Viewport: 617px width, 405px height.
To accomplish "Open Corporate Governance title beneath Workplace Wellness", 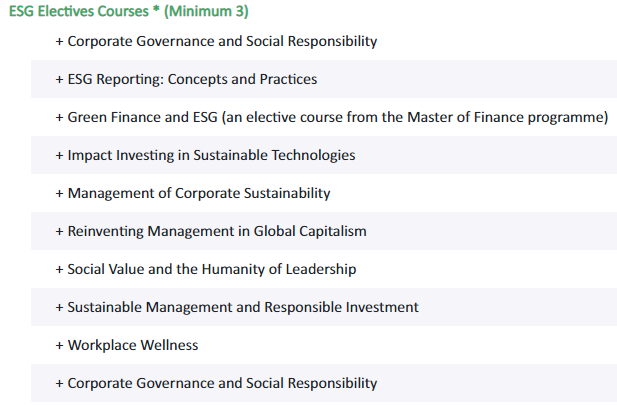I will point(222,383).
